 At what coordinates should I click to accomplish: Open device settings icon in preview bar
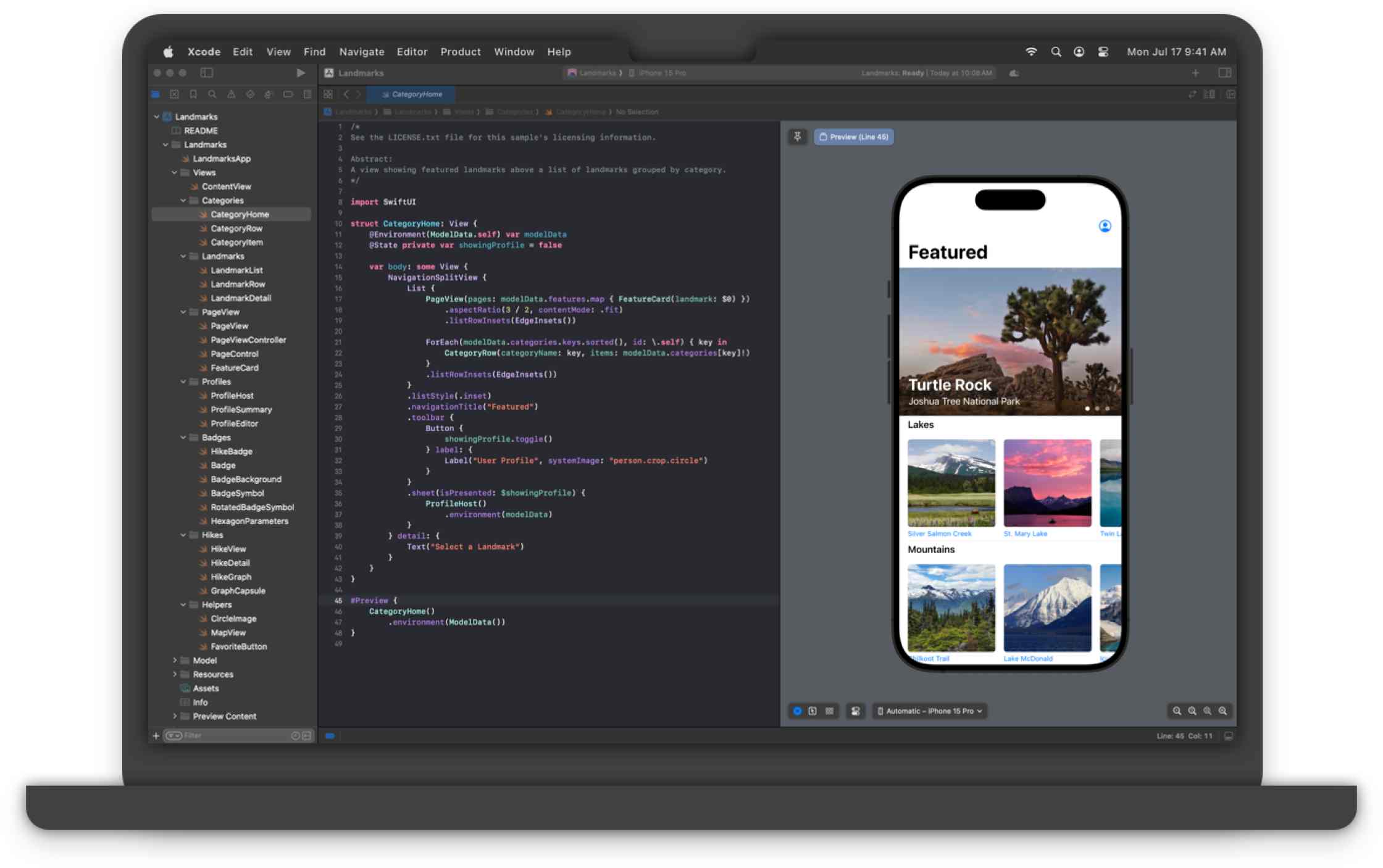click(856, 711)
